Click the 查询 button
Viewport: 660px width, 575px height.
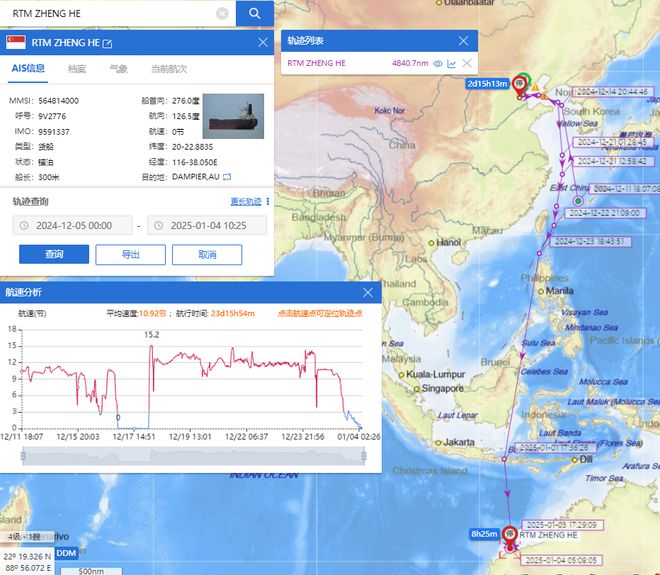tap(54, 254)
